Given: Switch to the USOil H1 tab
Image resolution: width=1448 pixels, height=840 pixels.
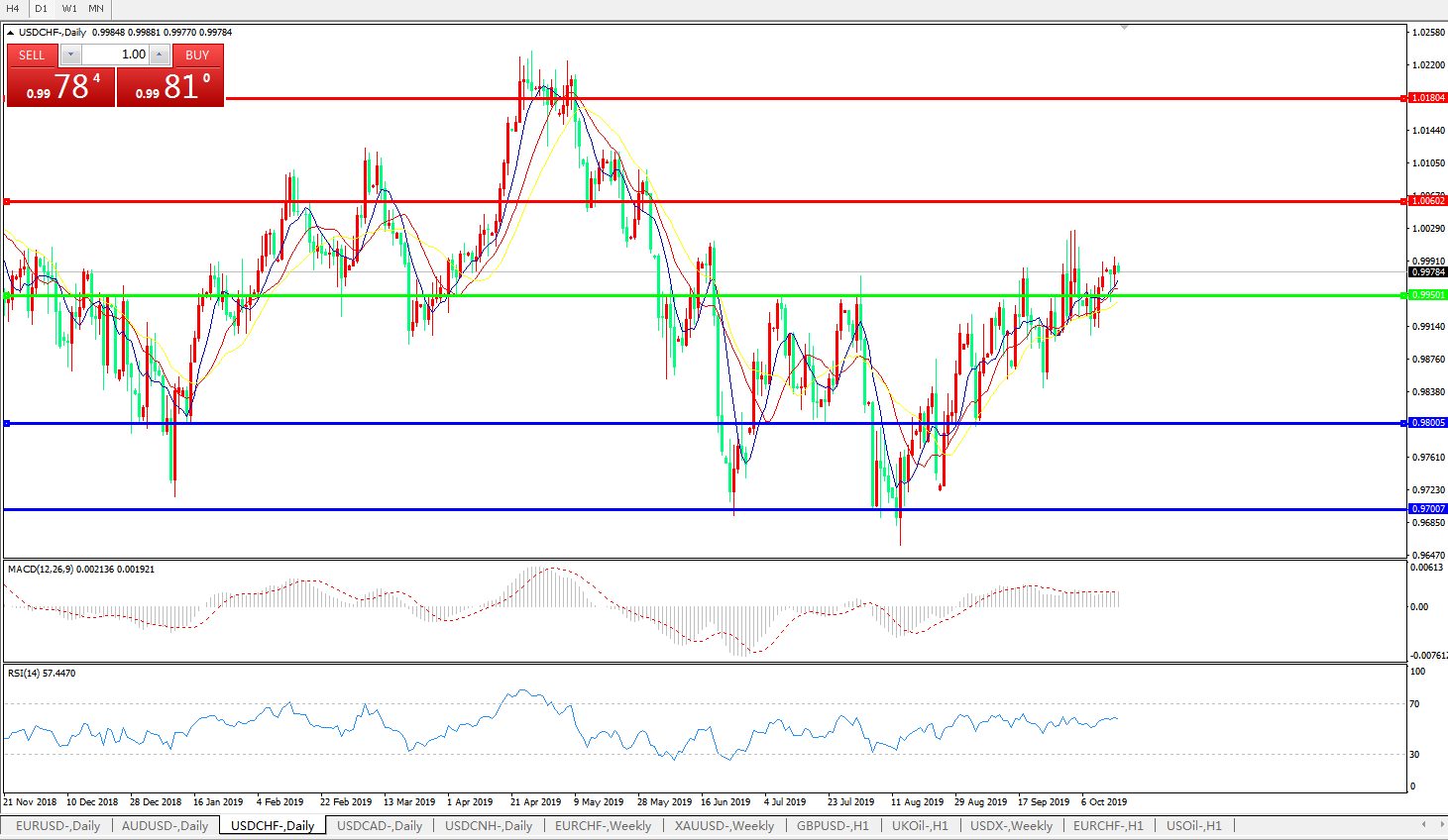Looking at the screenshot, I should (1193, 826).
